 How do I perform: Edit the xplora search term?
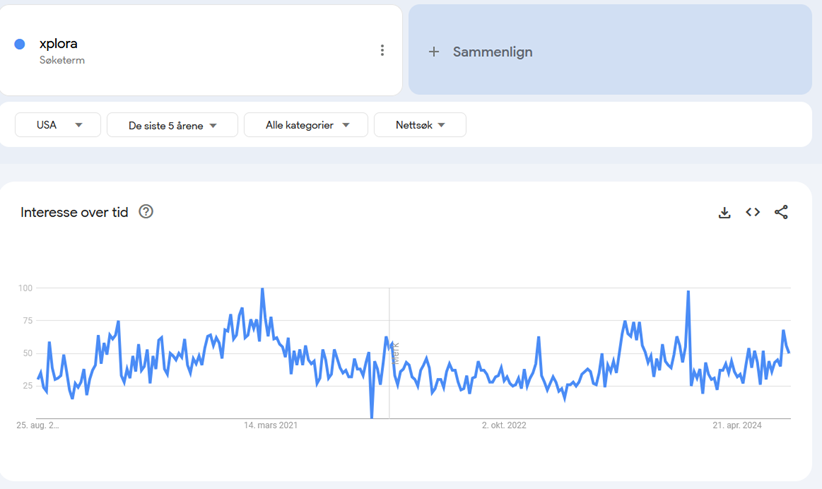58,44
